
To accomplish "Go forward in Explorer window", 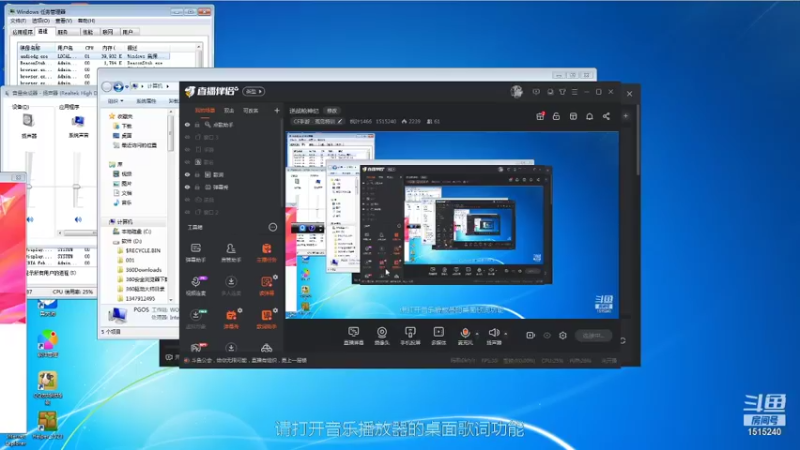I will pos(118,87).
